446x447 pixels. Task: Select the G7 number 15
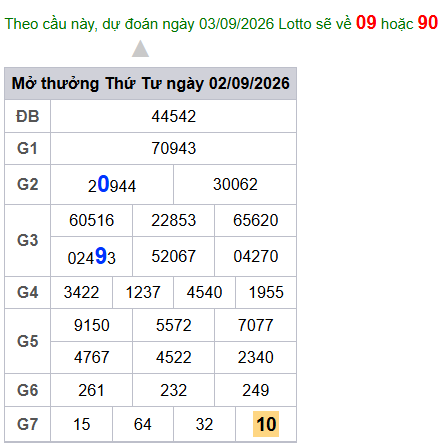click(x=82, y=425)
